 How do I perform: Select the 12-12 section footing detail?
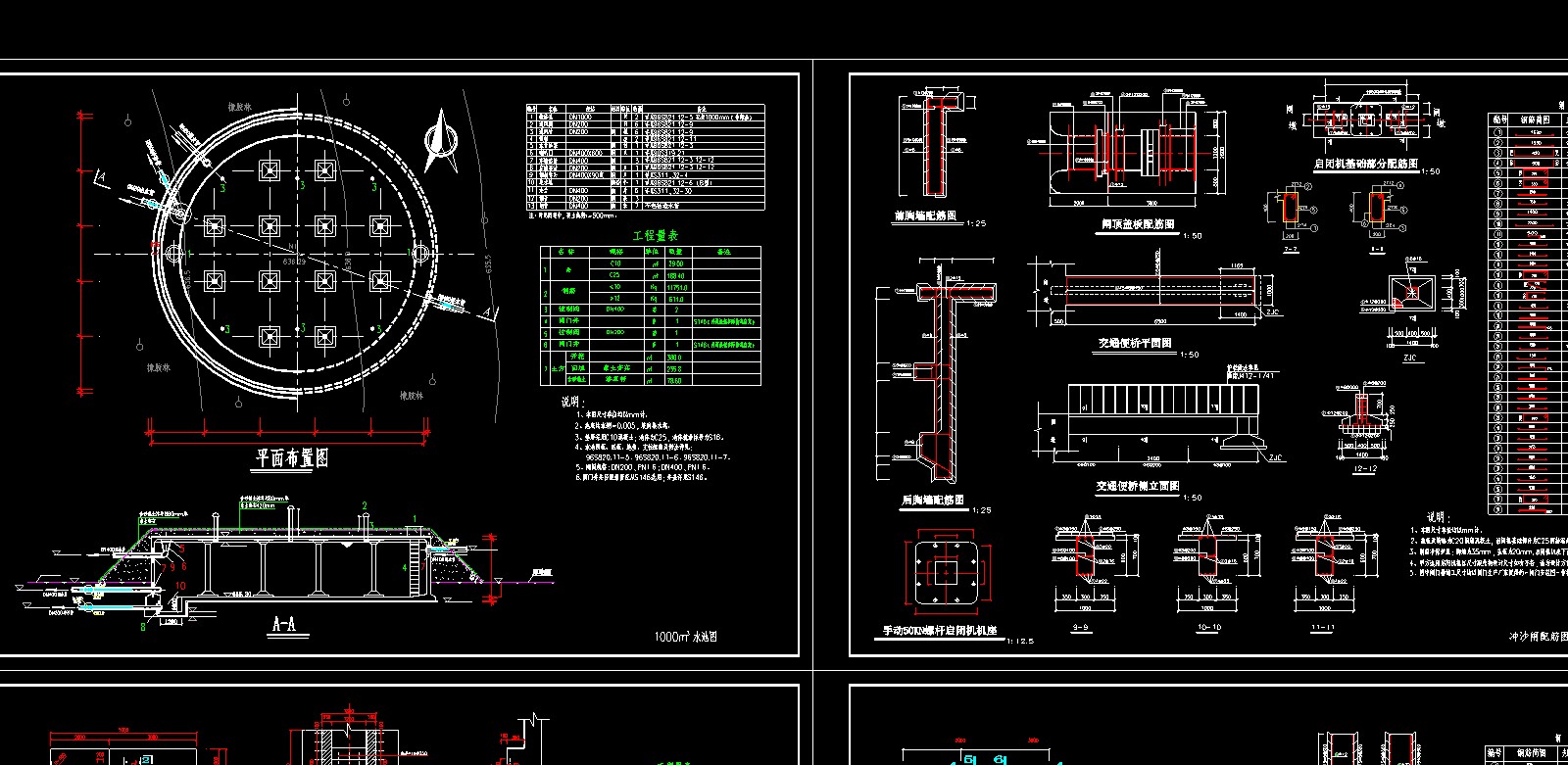(1363, 419)
